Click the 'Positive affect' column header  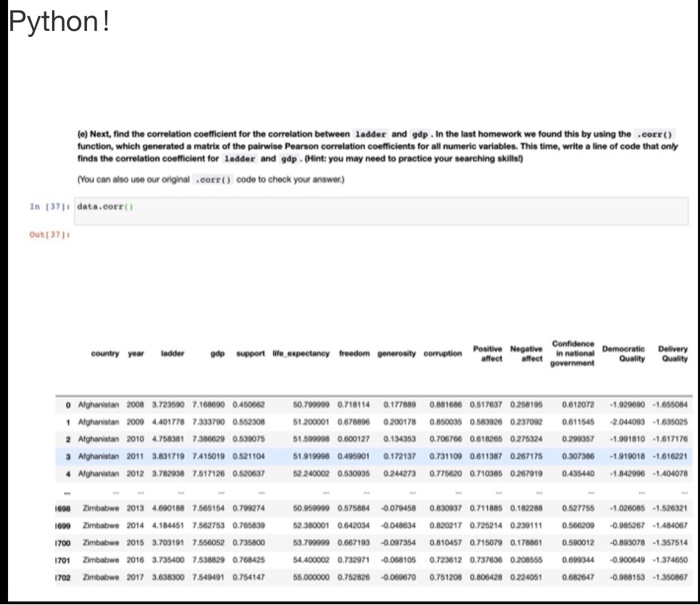tap(488, 354)
